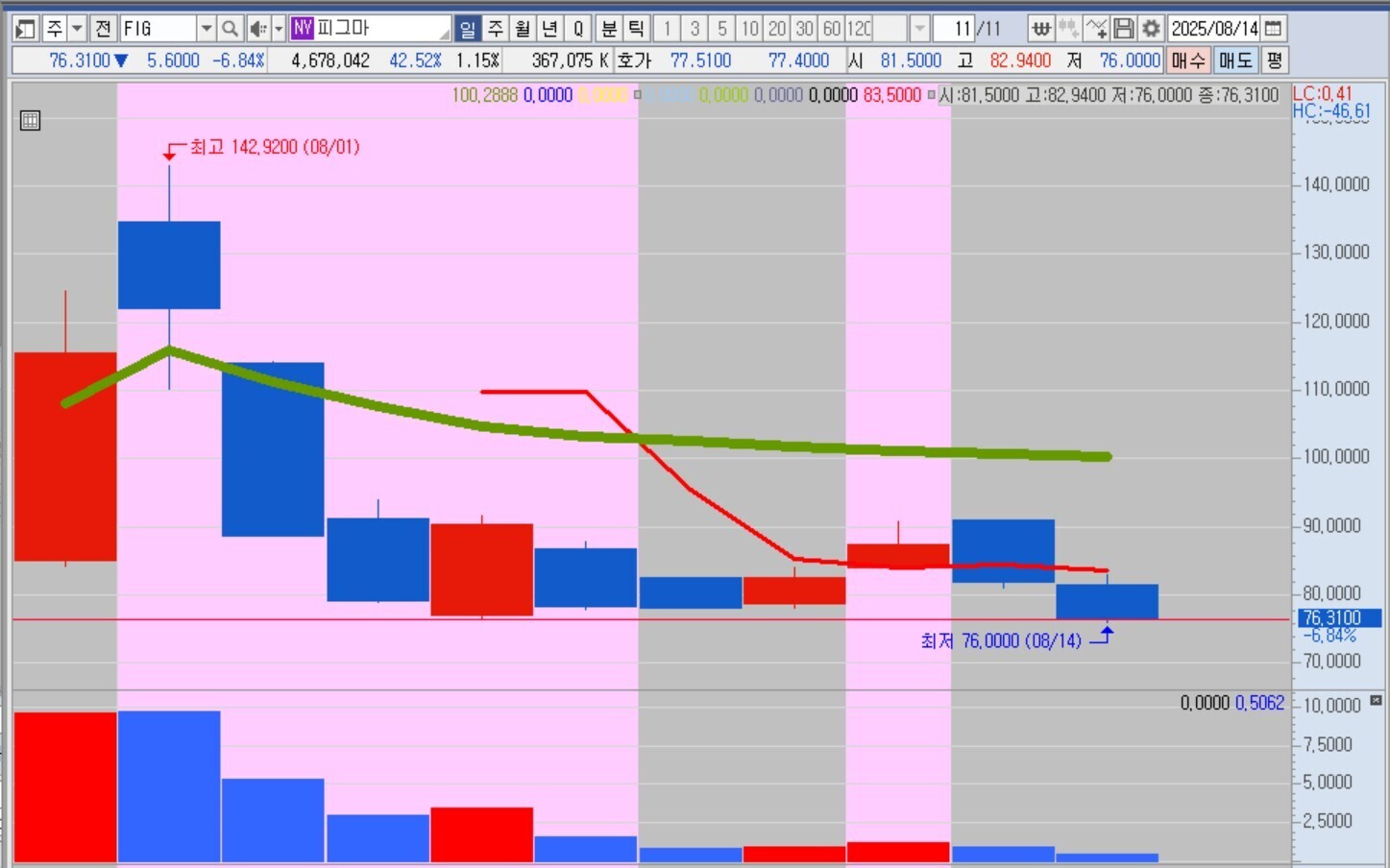Viewport: 1390px width, 868px height.
Task: Click the candlestick add-chart icon
Action: (1068, 29)
